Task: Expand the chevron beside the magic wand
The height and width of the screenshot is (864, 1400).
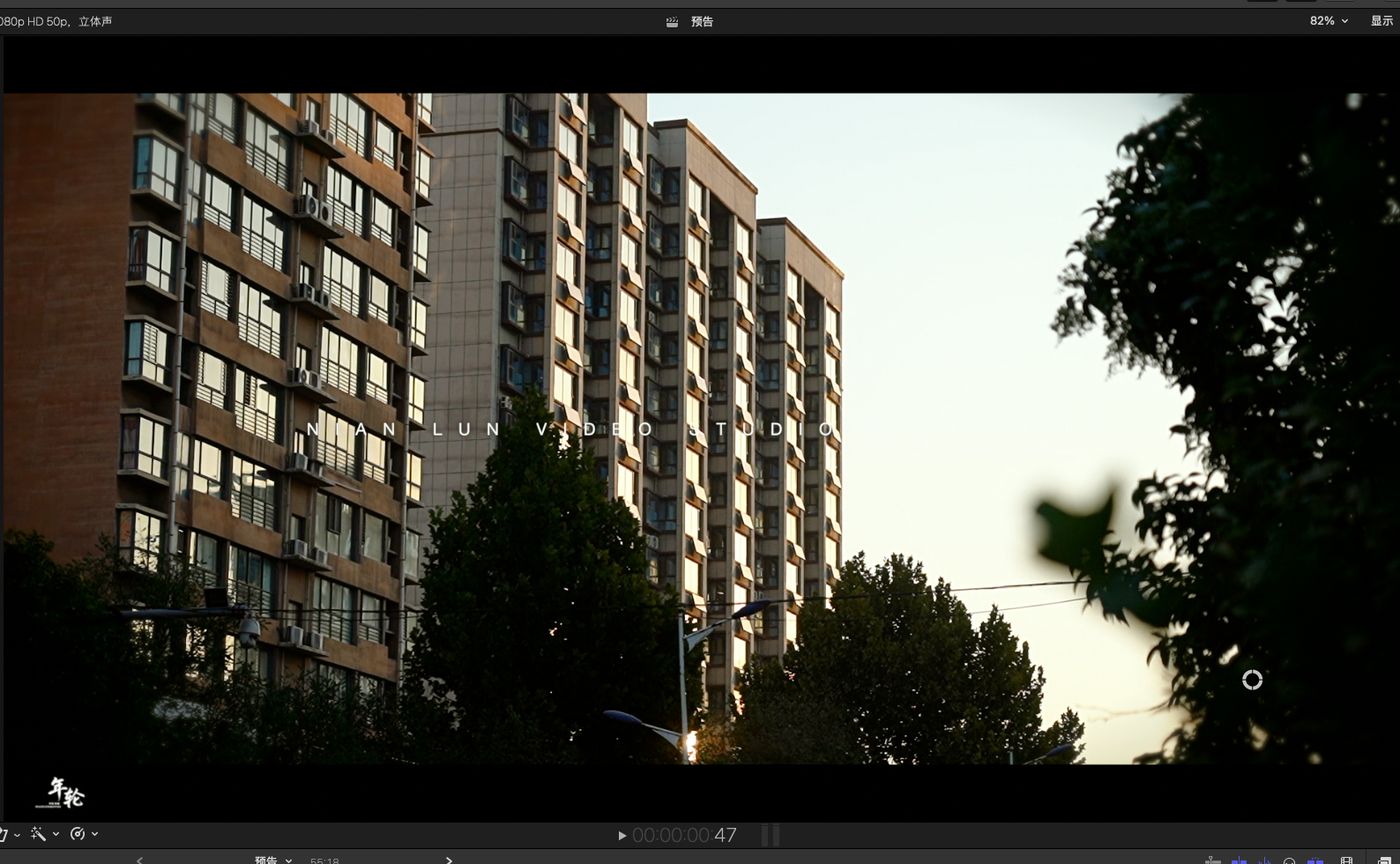Action: tap(56, 834)
